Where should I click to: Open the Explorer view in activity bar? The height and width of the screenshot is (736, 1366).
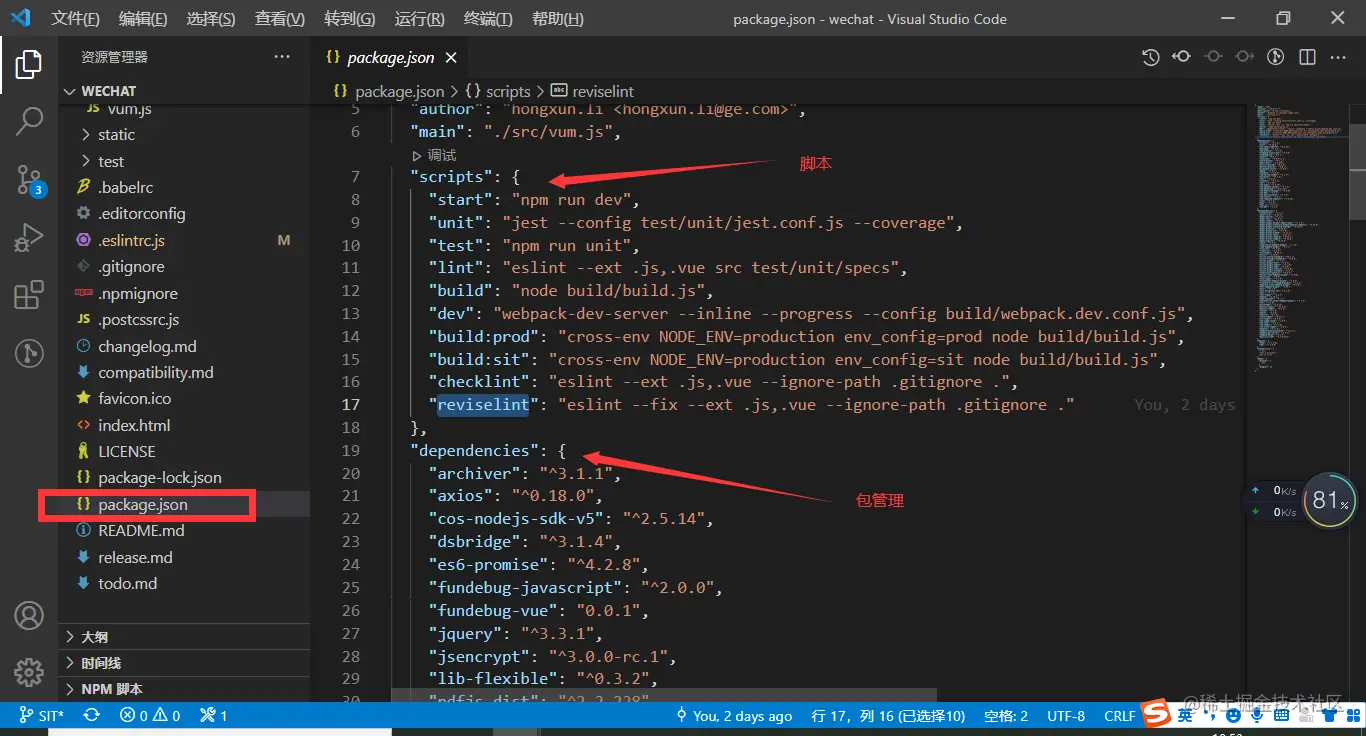pos(29,65)
